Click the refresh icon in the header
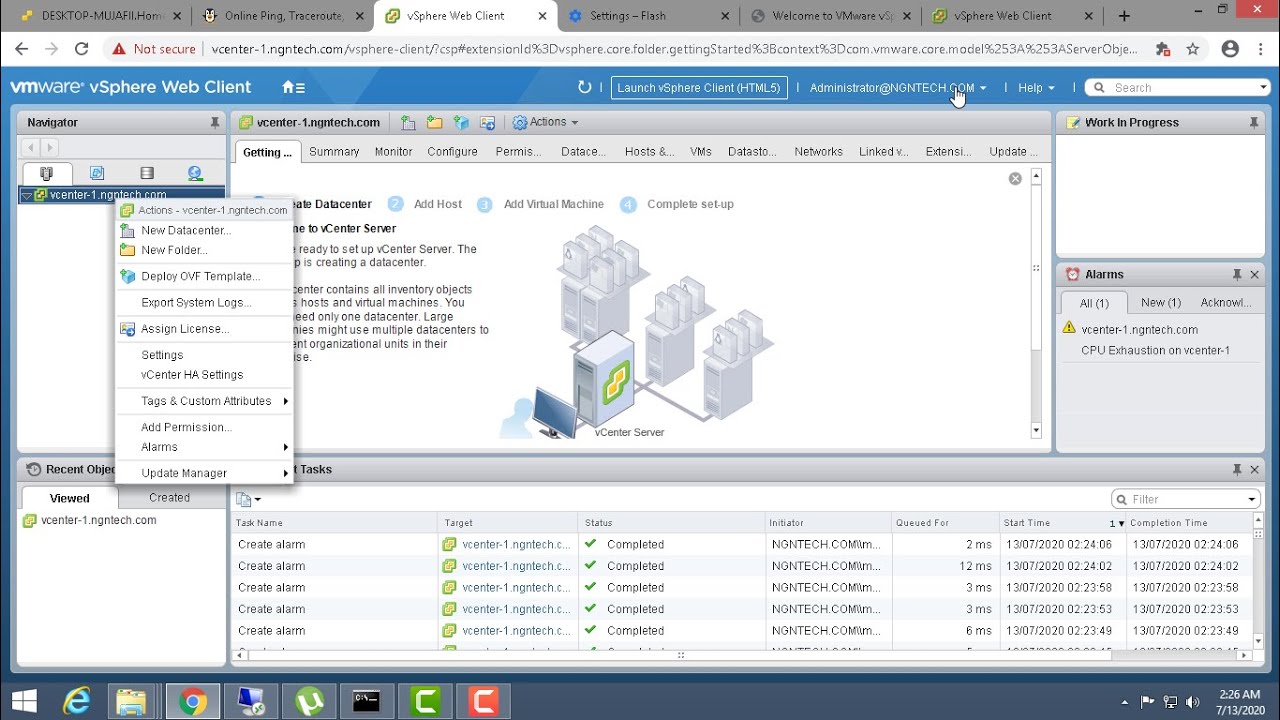The height and width of the screenshot is (720, 1280). coord(585,88)
